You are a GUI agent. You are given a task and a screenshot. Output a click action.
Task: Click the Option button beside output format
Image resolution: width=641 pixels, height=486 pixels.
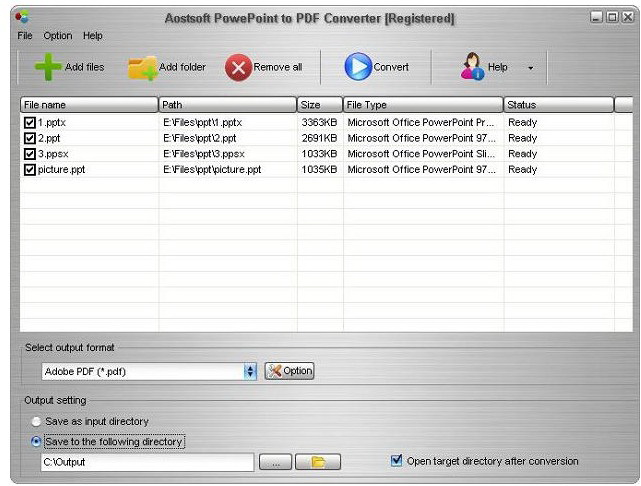pos(289,371)
